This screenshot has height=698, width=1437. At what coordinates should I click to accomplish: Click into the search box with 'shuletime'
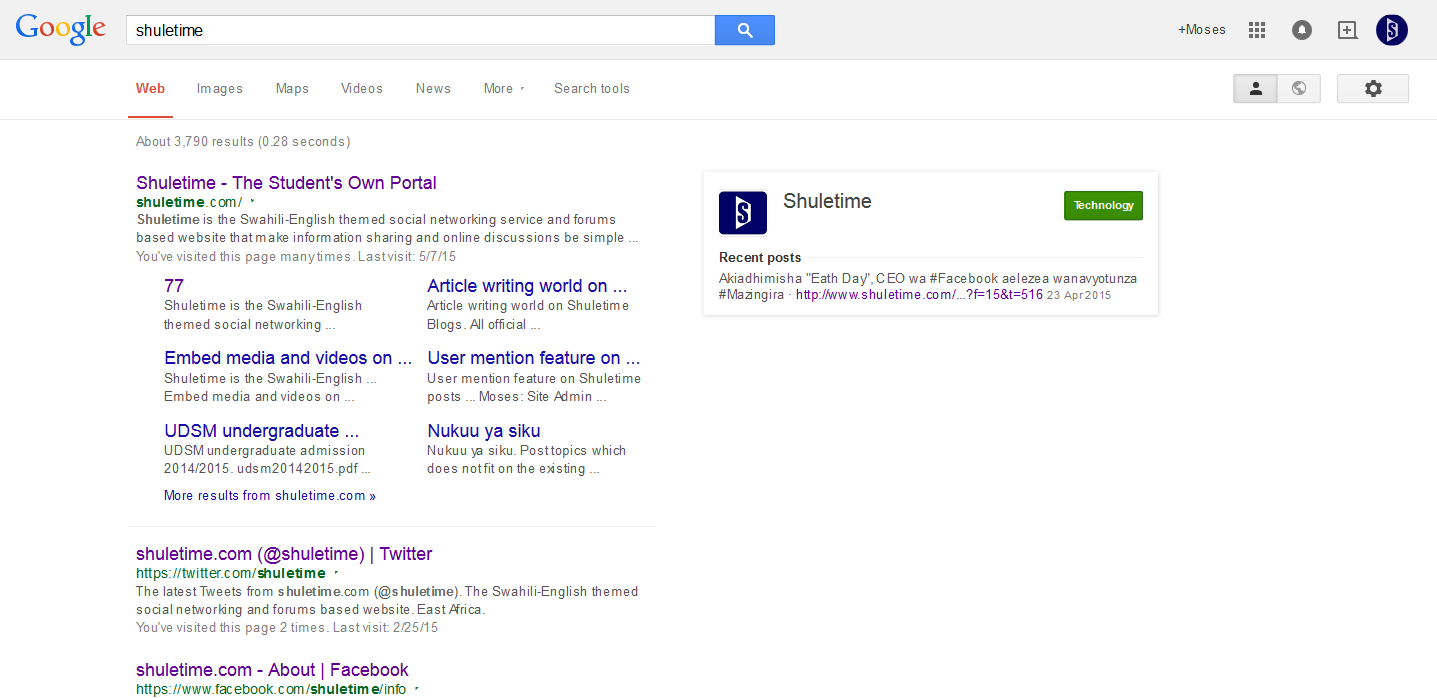[420, 30]
